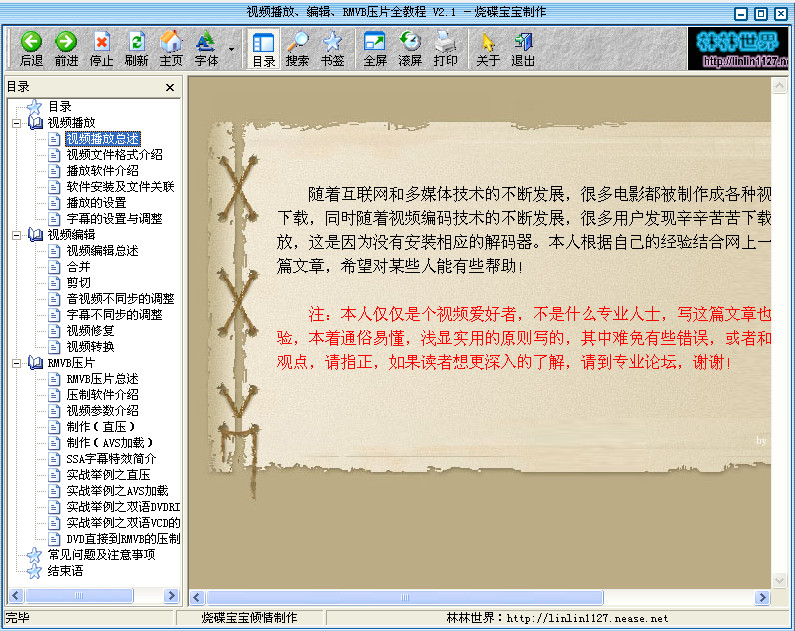This screenshot has height=631, width=795.
Task: Click the 前进 (Forward) toolbar icon
Action: point(66,49)
